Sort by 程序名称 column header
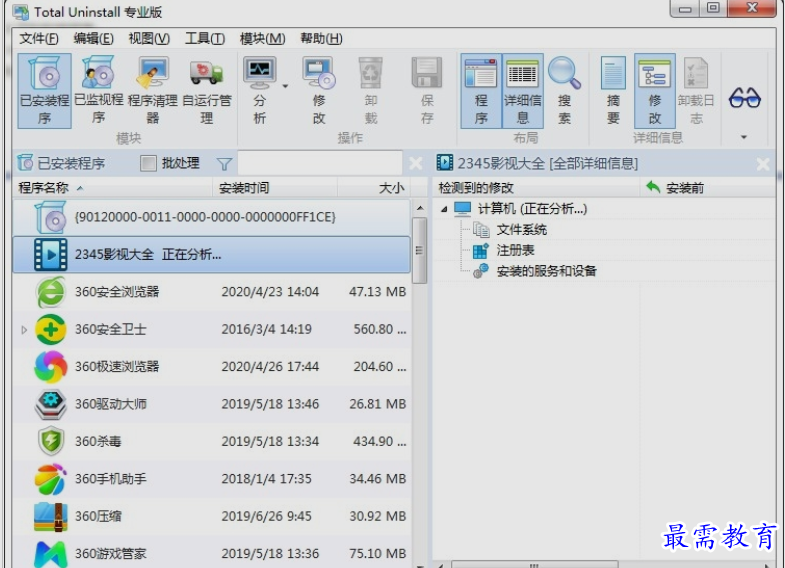 (113, 188)
